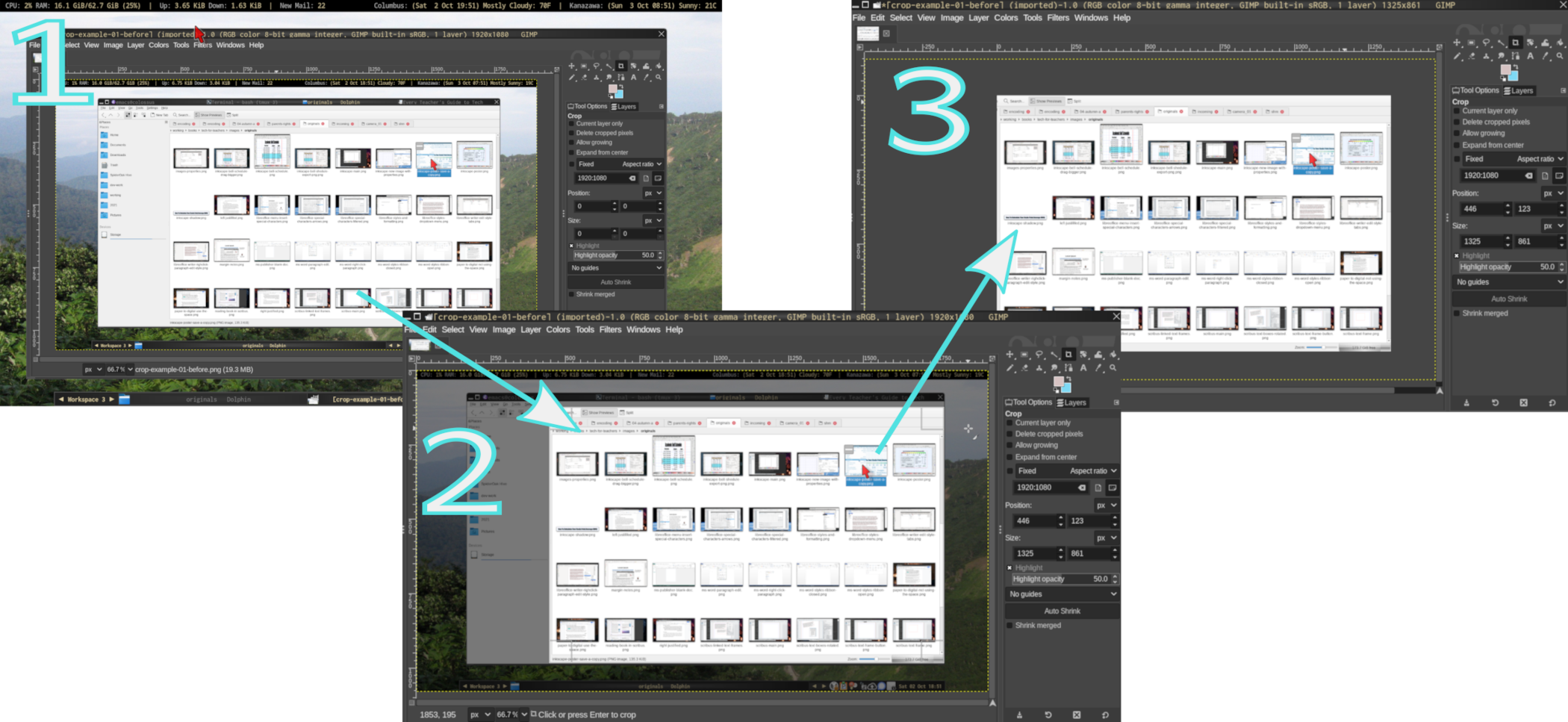Screen dimensions: 1568x722
Task: Select the Crop tool in step 2 window
Action: [x=1068, y=354]
